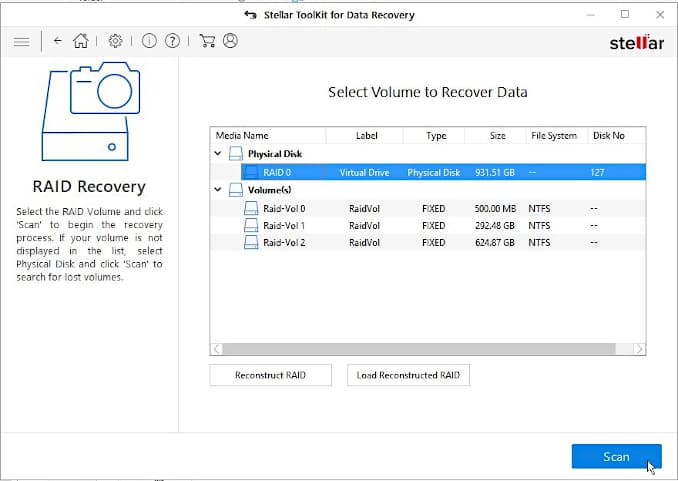678x481 pixels.
Task: Click the title bar swap arrows icon
Action: click(x=250, y=15)
